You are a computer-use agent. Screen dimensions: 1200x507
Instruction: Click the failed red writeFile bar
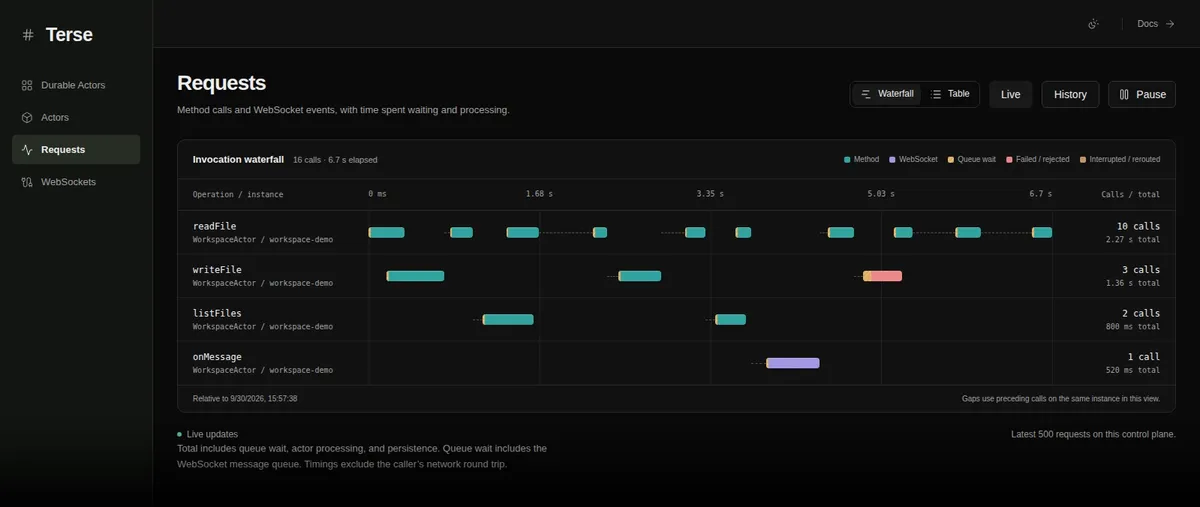coord(883,276)
